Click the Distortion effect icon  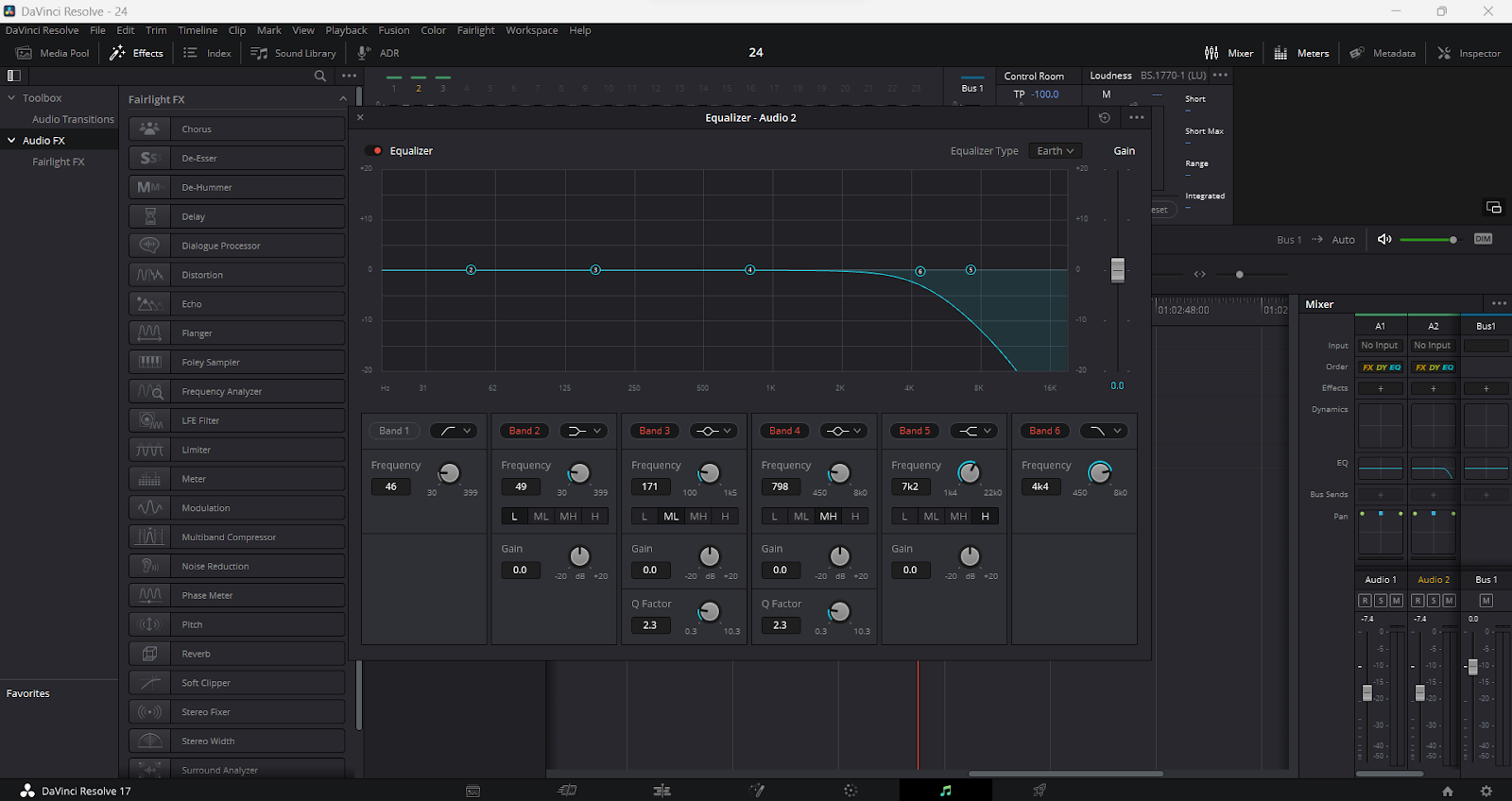(149, 275)
